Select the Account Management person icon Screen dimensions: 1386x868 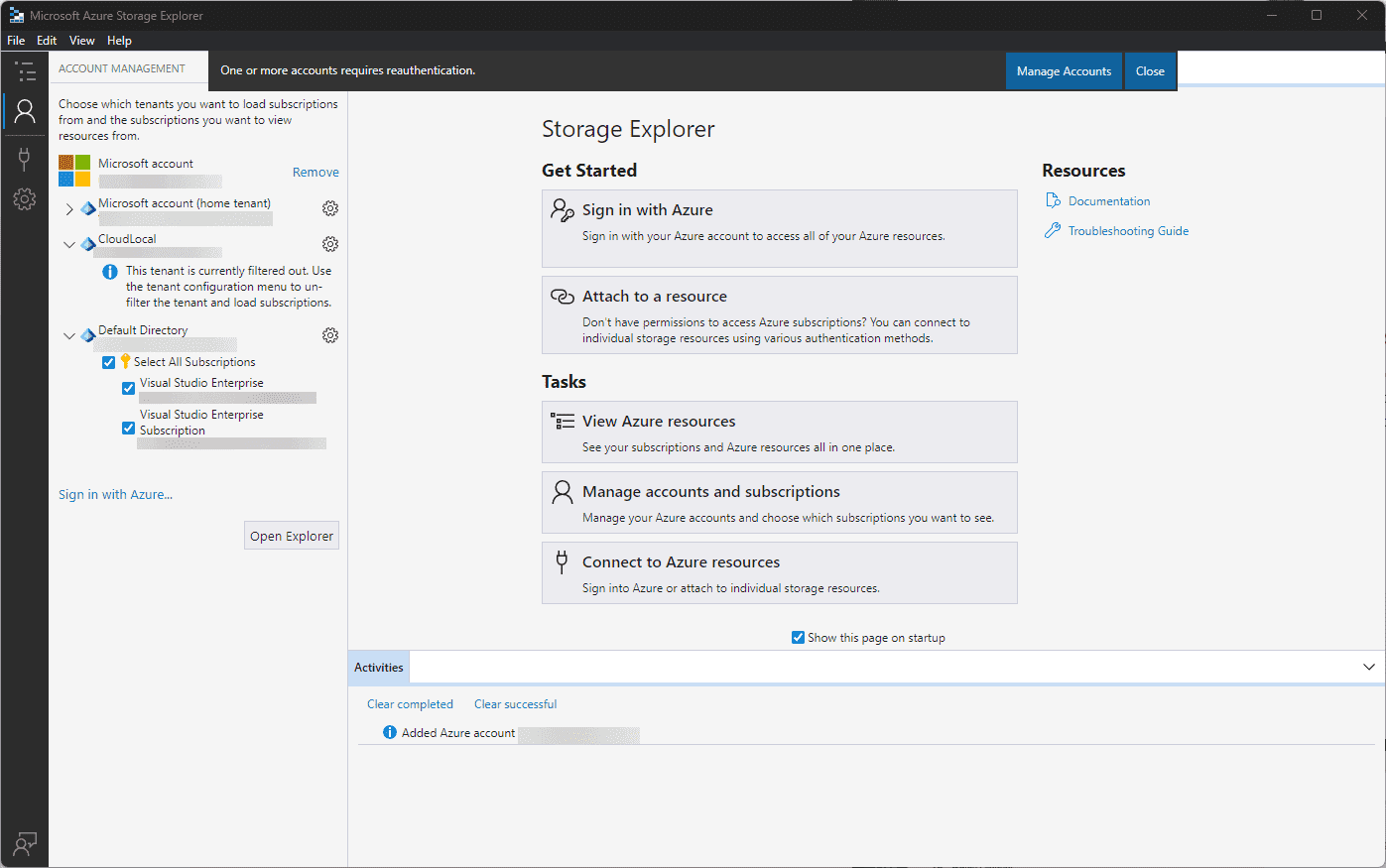pyautogui.click(x=25, y=110)
